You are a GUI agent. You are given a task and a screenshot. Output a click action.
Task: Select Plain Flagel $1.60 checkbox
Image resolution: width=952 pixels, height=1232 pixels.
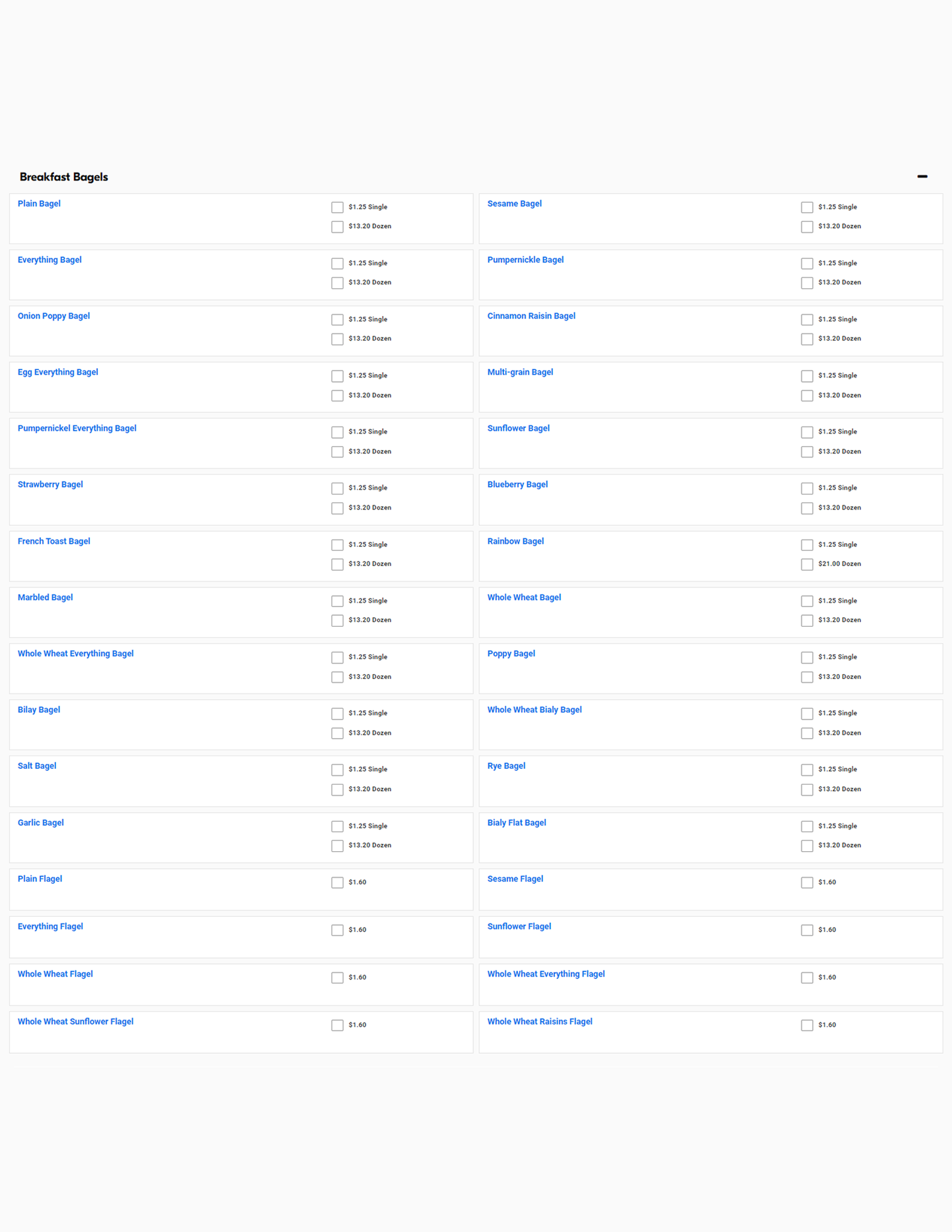point(337,882)
